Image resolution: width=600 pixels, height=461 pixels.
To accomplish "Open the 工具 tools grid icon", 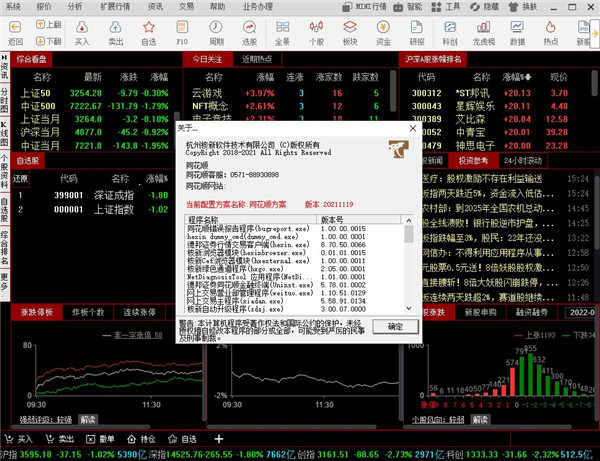I will point(436,7).
